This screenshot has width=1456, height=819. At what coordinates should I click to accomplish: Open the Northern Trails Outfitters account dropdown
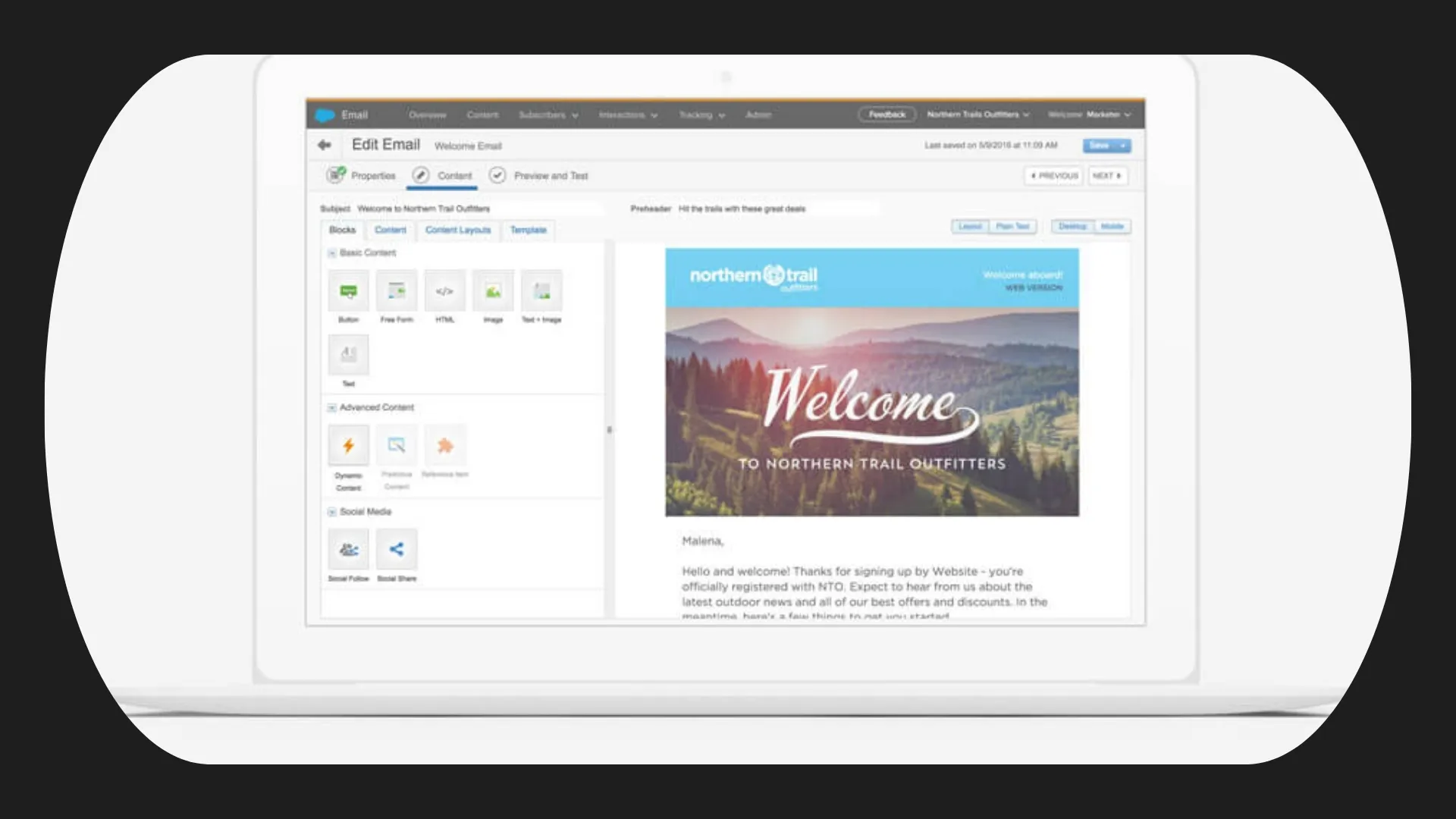(978, 115)
